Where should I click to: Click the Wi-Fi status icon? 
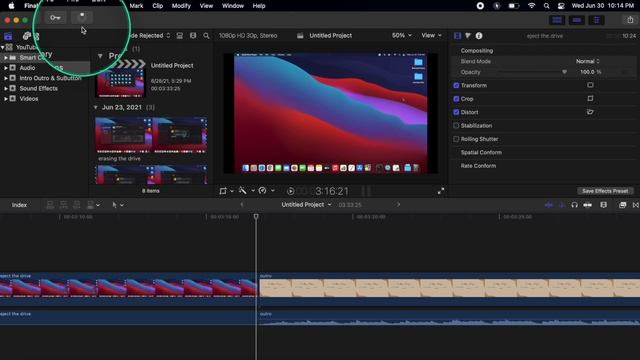point(531,6)
